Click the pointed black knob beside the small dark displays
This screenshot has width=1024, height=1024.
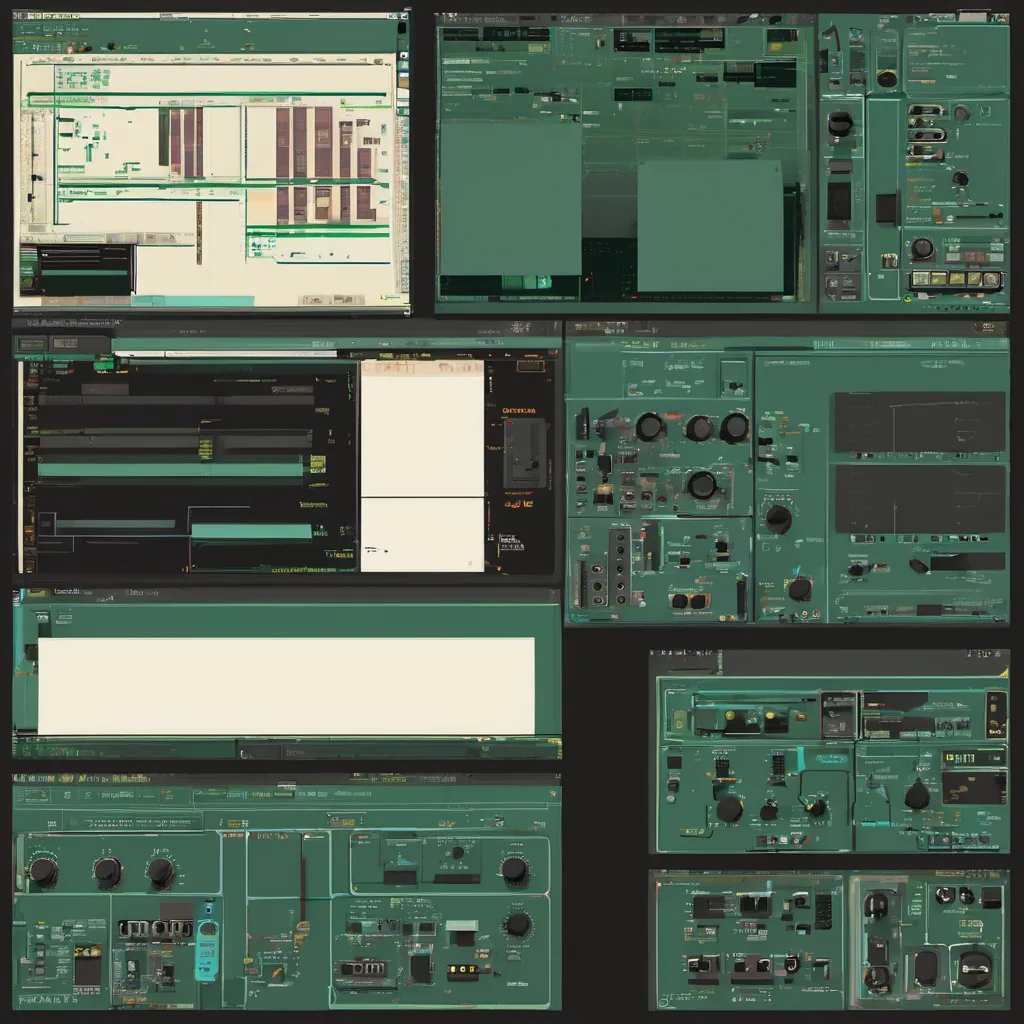(916, 796)
